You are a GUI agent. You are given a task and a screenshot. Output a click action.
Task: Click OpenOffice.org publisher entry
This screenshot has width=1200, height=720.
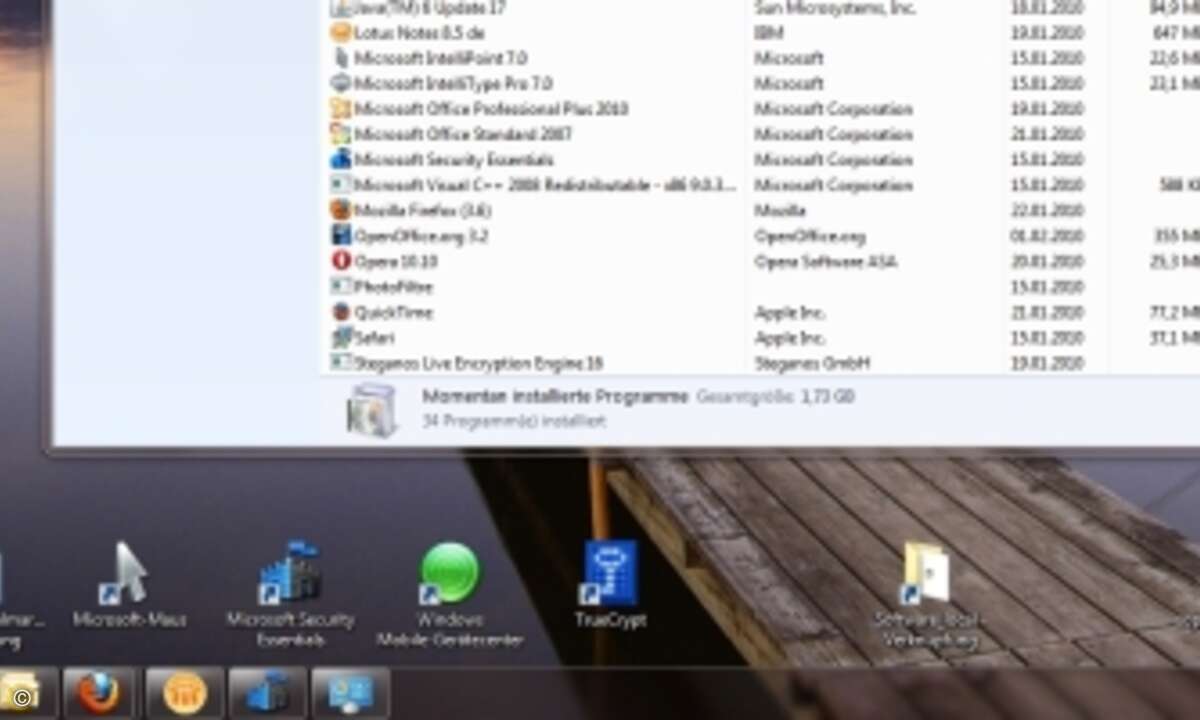tap(810, 236)
